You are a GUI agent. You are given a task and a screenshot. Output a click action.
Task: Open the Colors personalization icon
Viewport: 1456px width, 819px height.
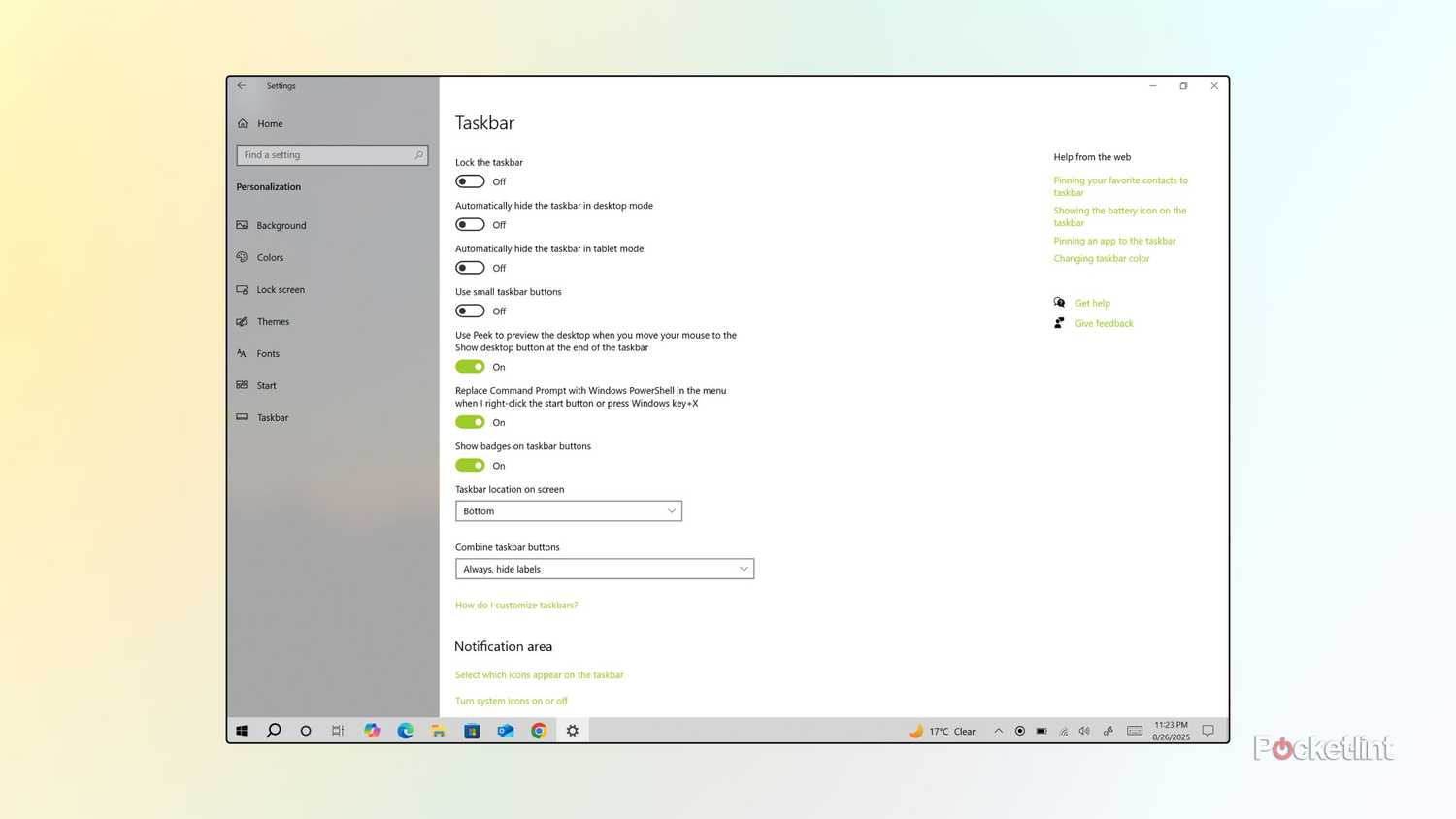(x=243, y=257)
